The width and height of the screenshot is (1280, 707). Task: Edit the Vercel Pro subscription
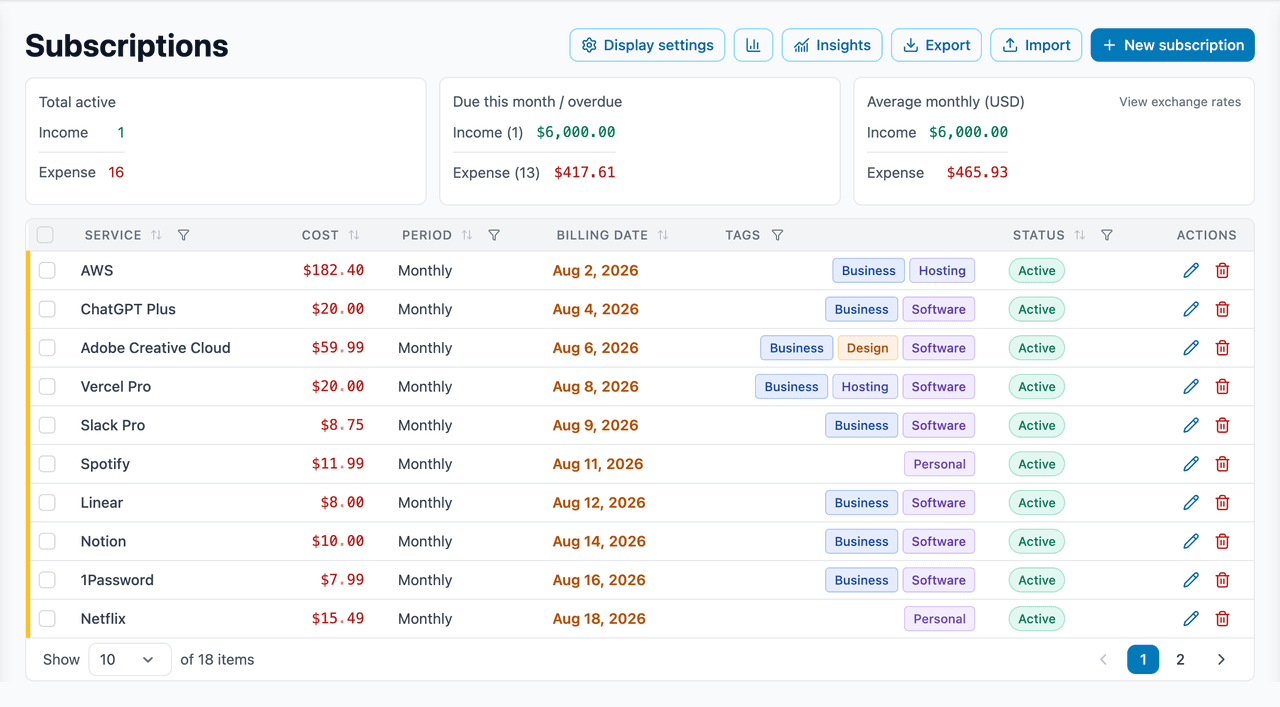[1191, 386]
